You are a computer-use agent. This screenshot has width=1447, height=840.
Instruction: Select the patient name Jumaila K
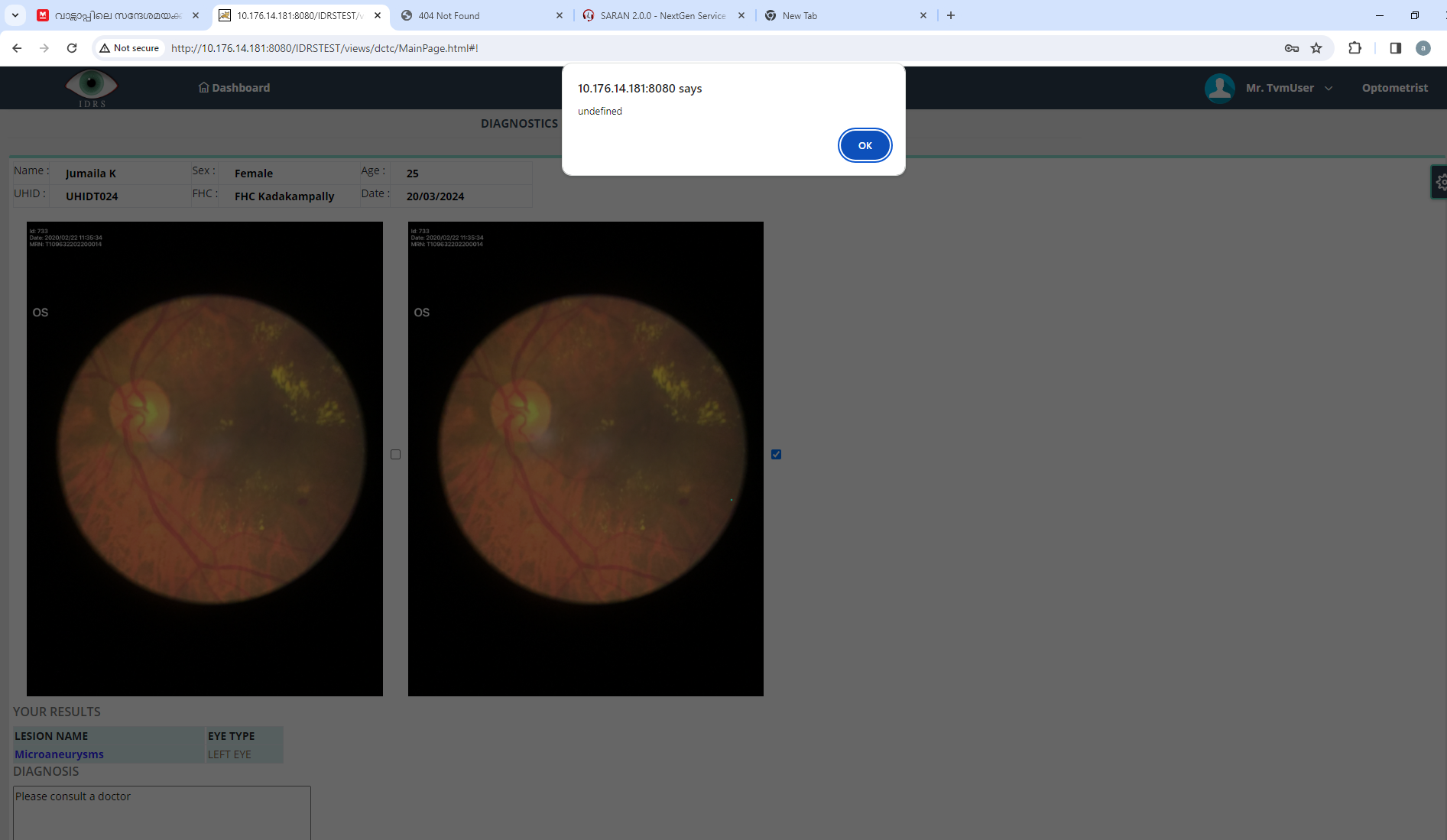(x=91, y=174)
